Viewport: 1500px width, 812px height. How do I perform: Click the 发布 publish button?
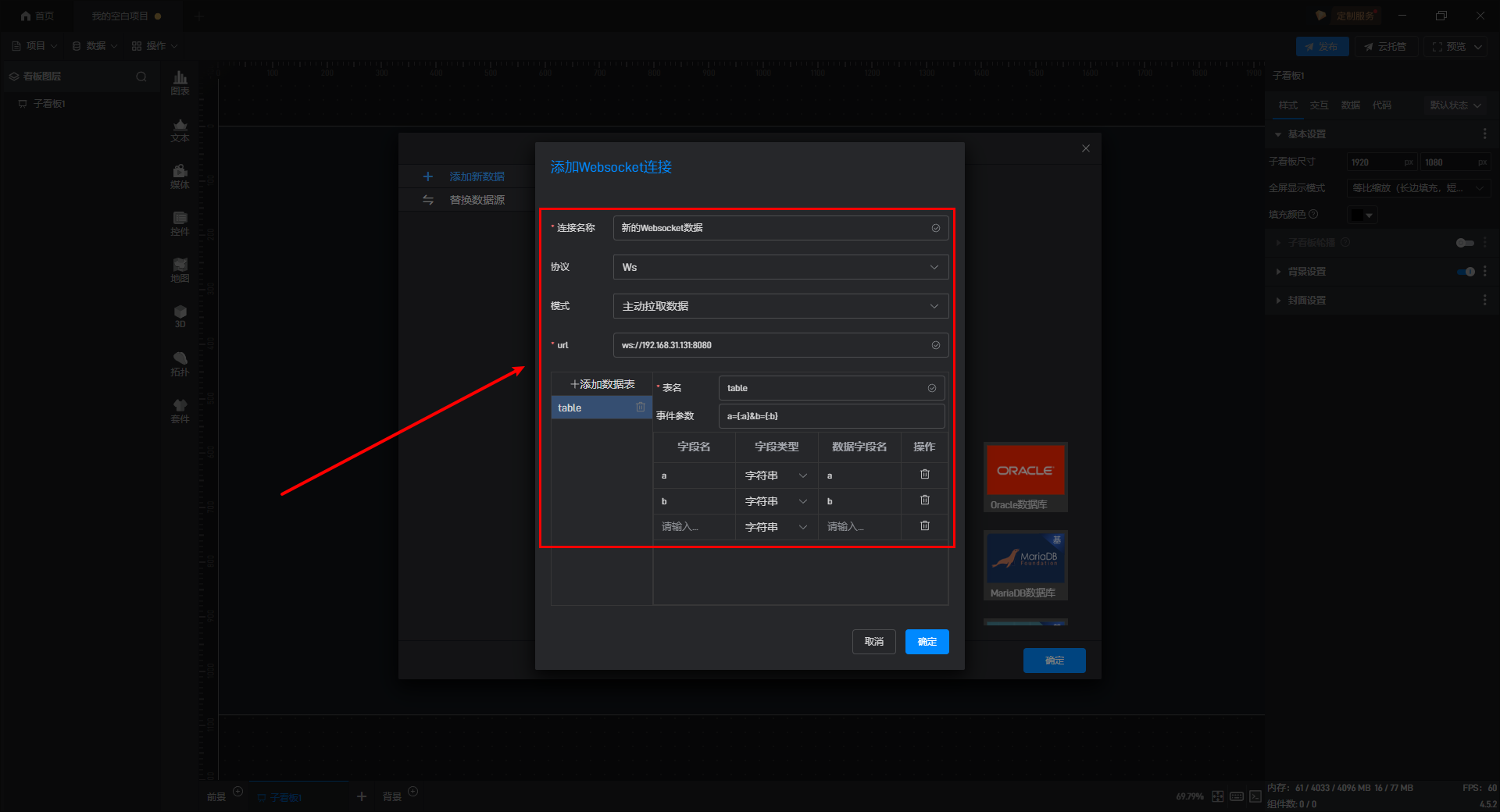(x=1322, y=47)
